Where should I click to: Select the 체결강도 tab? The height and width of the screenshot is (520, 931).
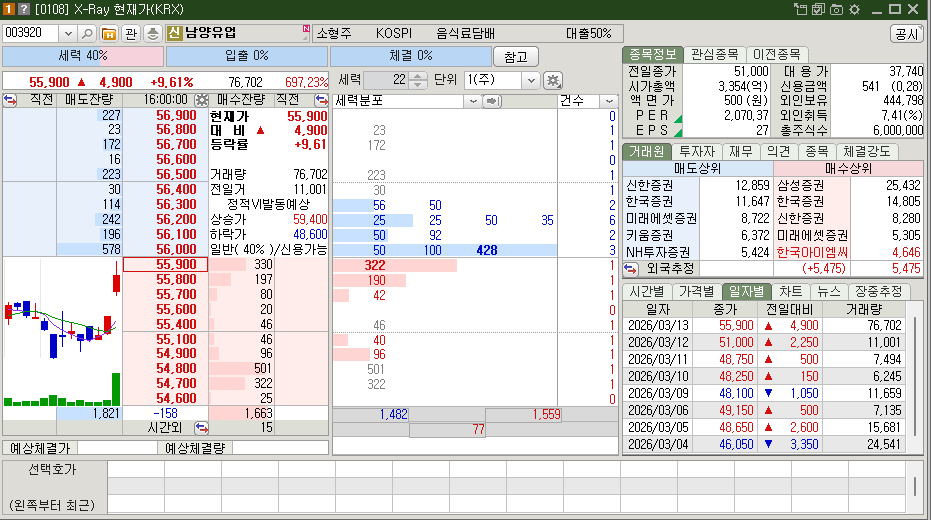click(x=867, y=151)
